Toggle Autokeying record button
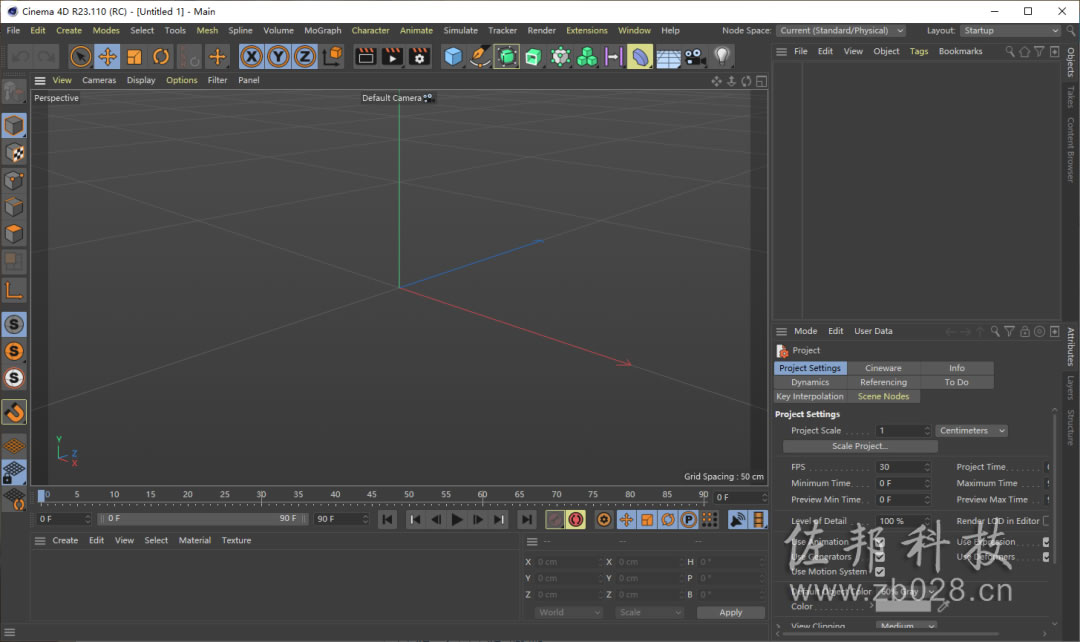Image resolution: width=1080 pixels, height=642 pixels. click(x=576, y=519)
